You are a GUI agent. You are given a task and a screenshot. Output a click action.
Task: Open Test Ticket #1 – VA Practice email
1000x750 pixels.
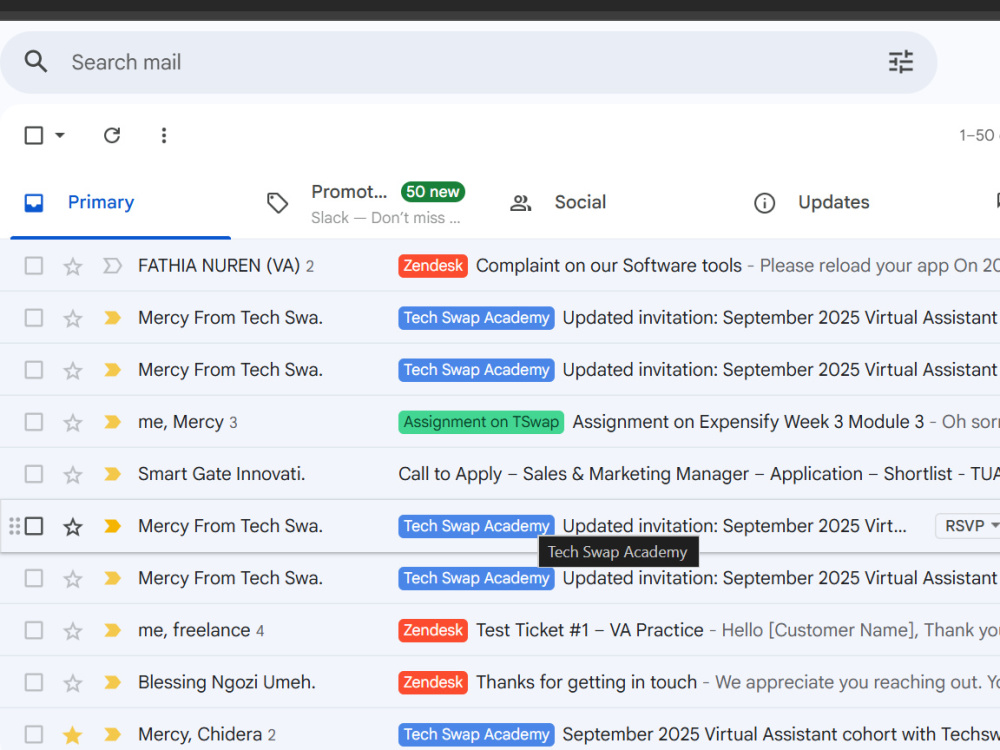pyautogui.click(x=589, y=630)
